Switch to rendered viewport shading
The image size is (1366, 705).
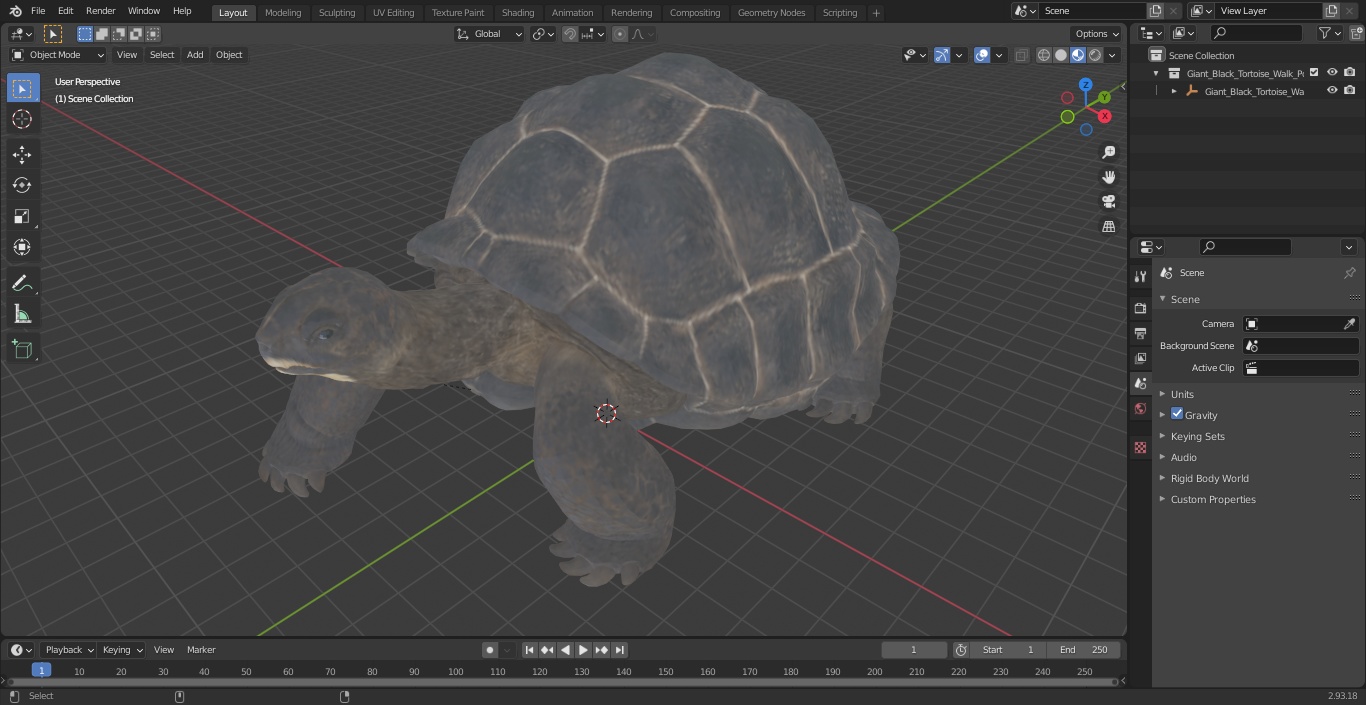tap(1095, 55)
